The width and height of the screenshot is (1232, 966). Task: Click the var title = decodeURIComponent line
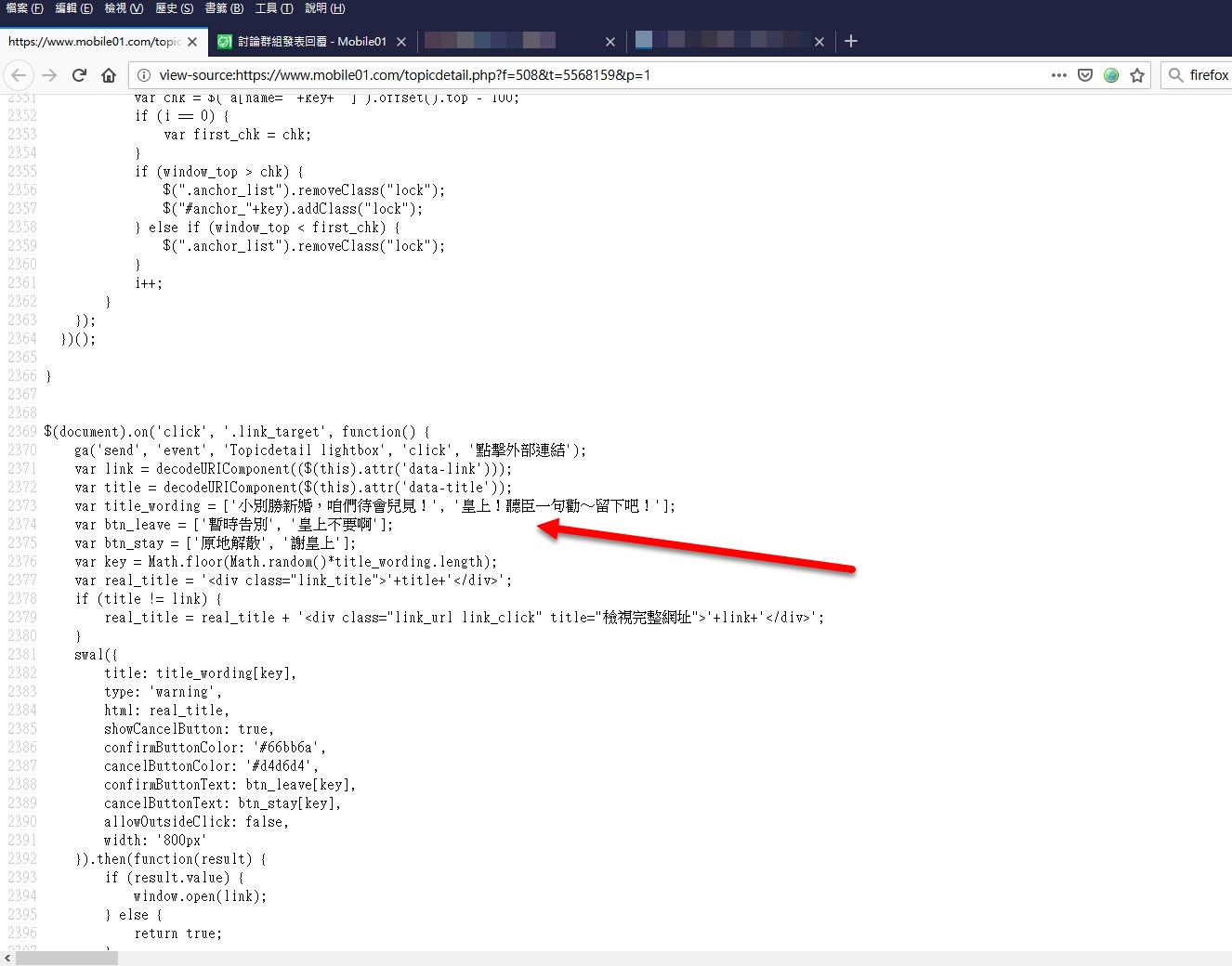click(x=293, y=488)
